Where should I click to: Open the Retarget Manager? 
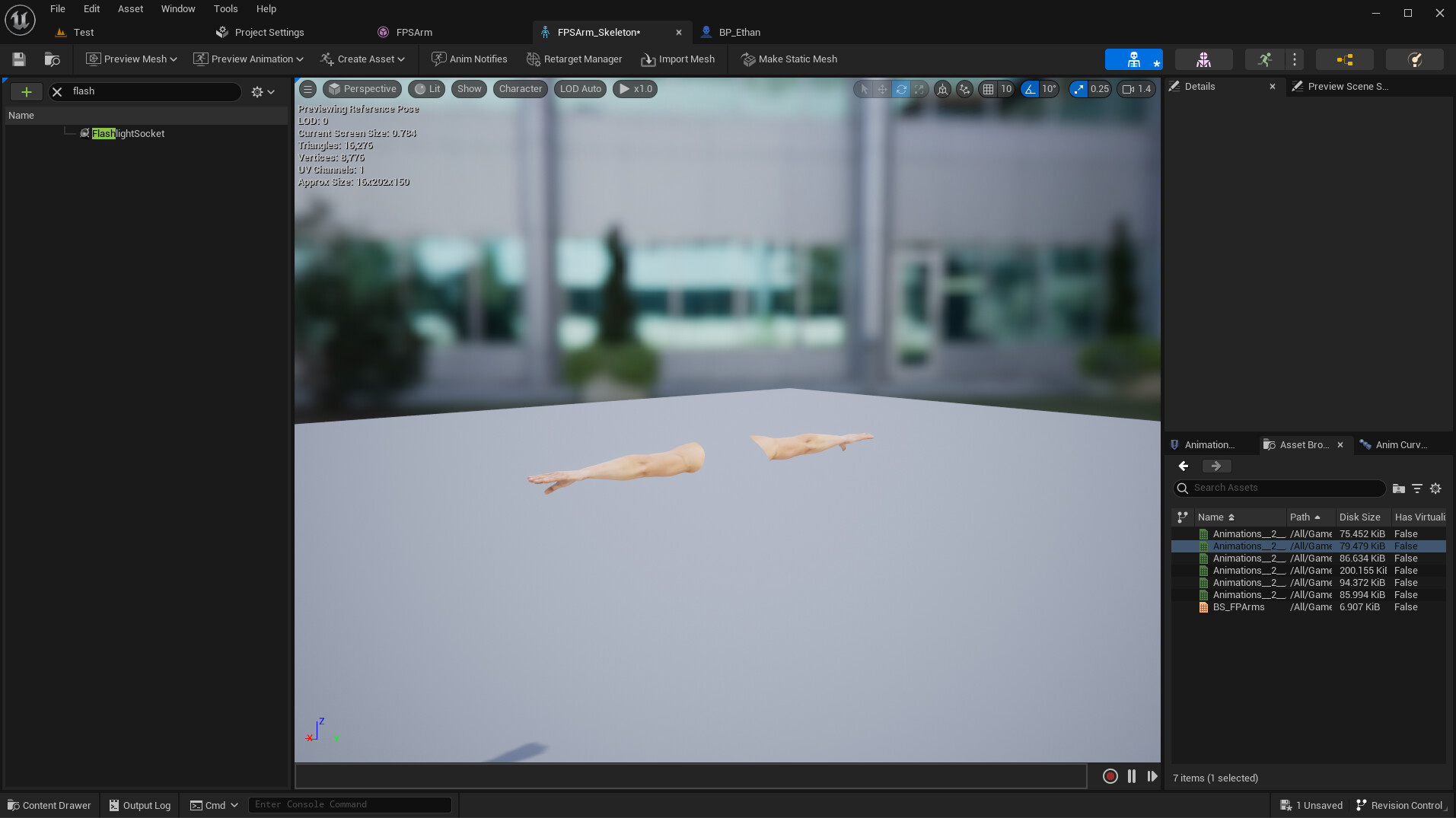coord(574,59)
